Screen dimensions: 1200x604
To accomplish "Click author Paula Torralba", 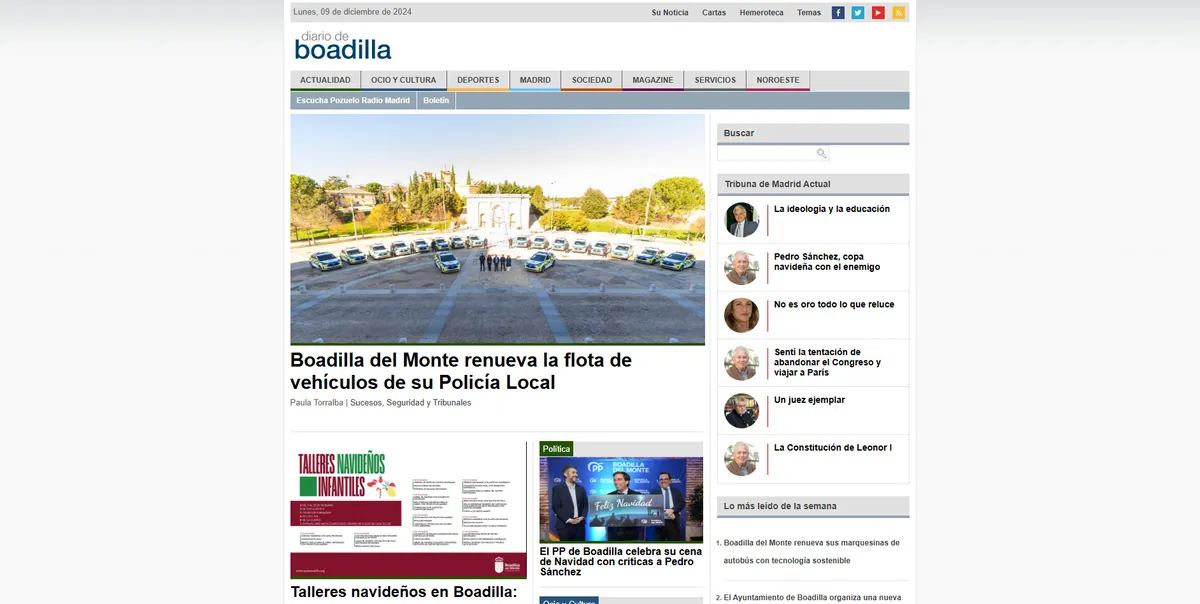I will point(317,403).
